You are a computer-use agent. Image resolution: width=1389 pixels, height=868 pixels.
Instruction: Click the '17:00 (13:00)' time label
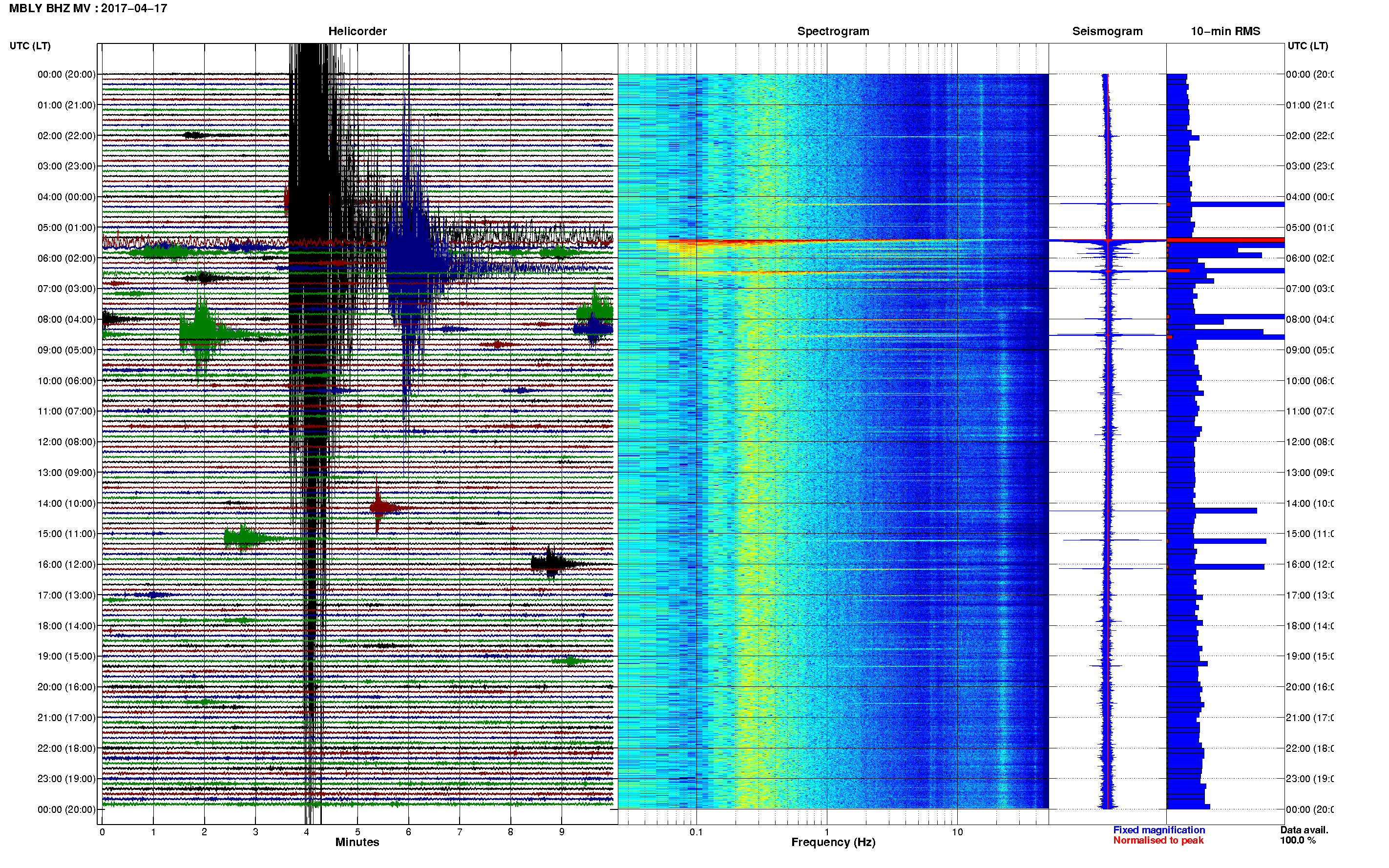pyautogui.click(x=66, y=595)
